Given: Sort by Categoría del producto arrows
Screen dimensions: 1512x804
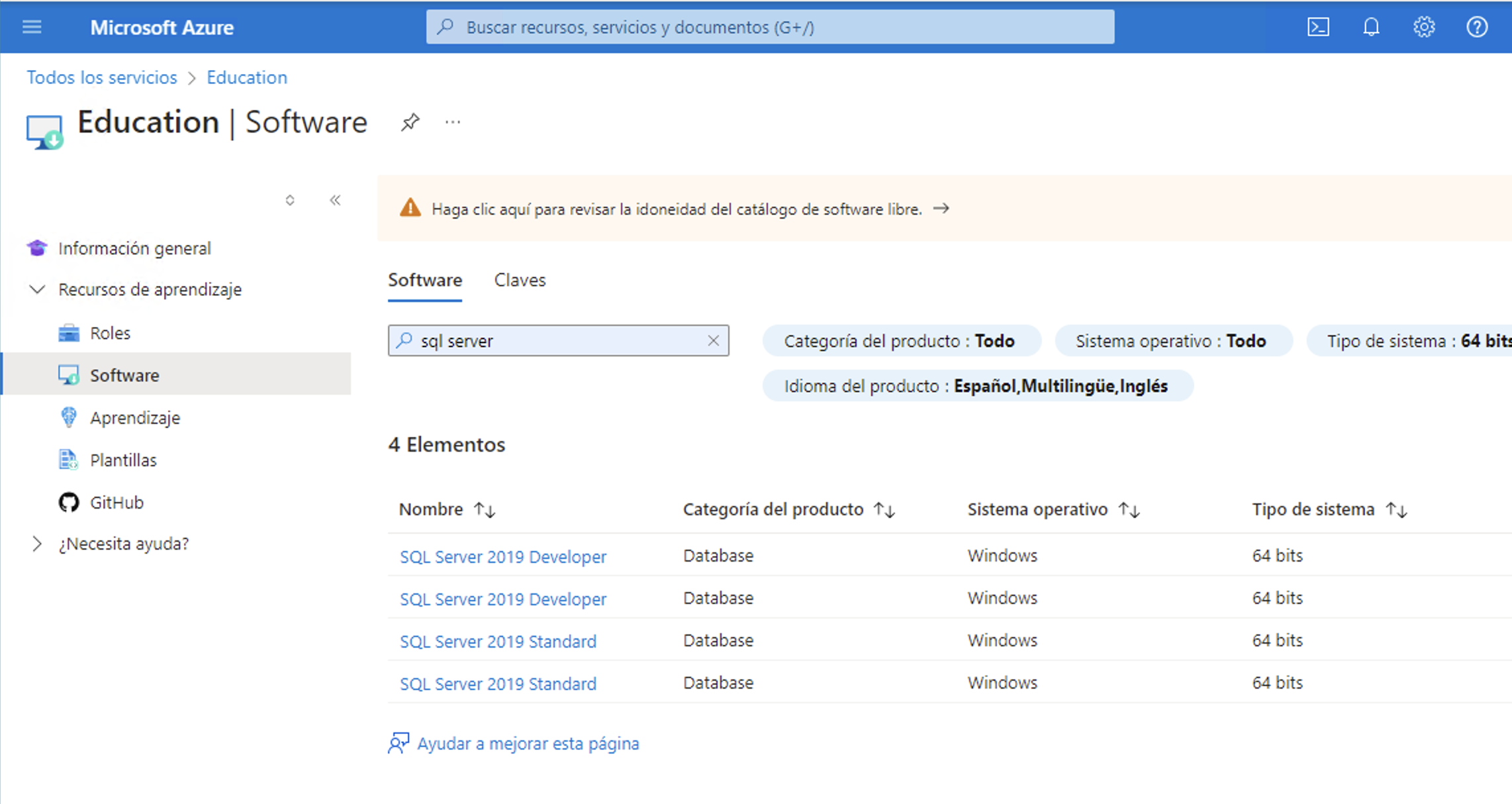Looking at the screenshot, I should click(884, 509).
